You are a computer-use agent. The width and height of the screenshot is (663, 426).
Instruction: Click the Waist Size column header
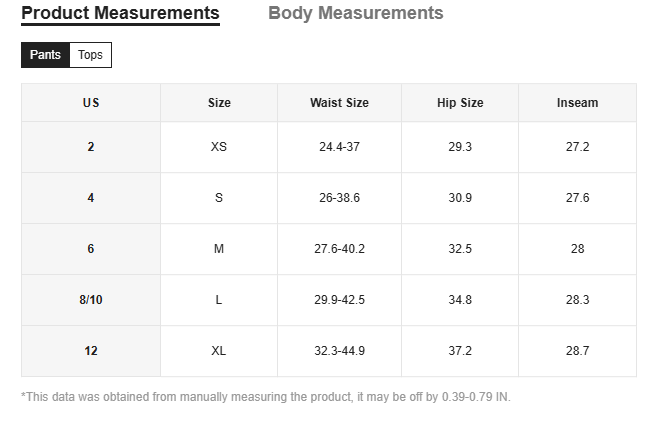point(339,103)
